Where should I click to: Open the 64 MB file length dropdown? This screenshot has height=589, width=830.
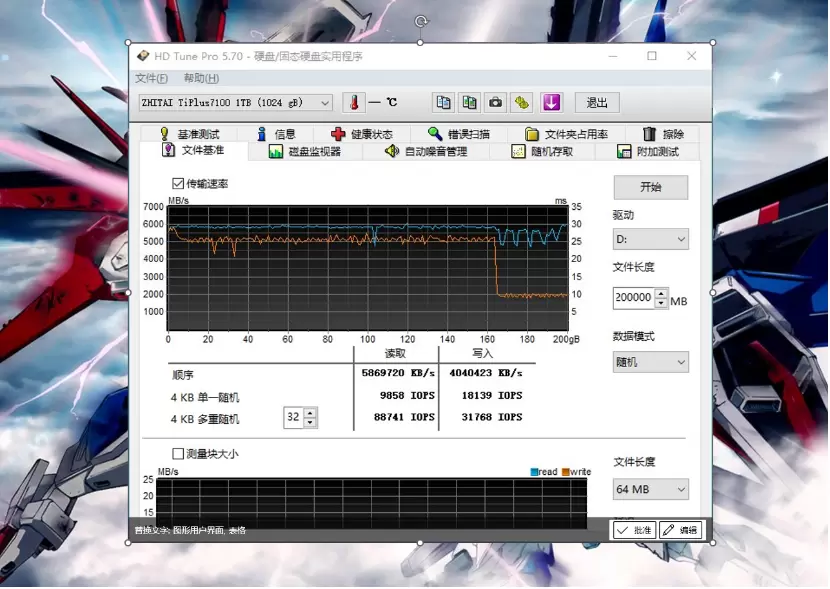coord(650,489)
